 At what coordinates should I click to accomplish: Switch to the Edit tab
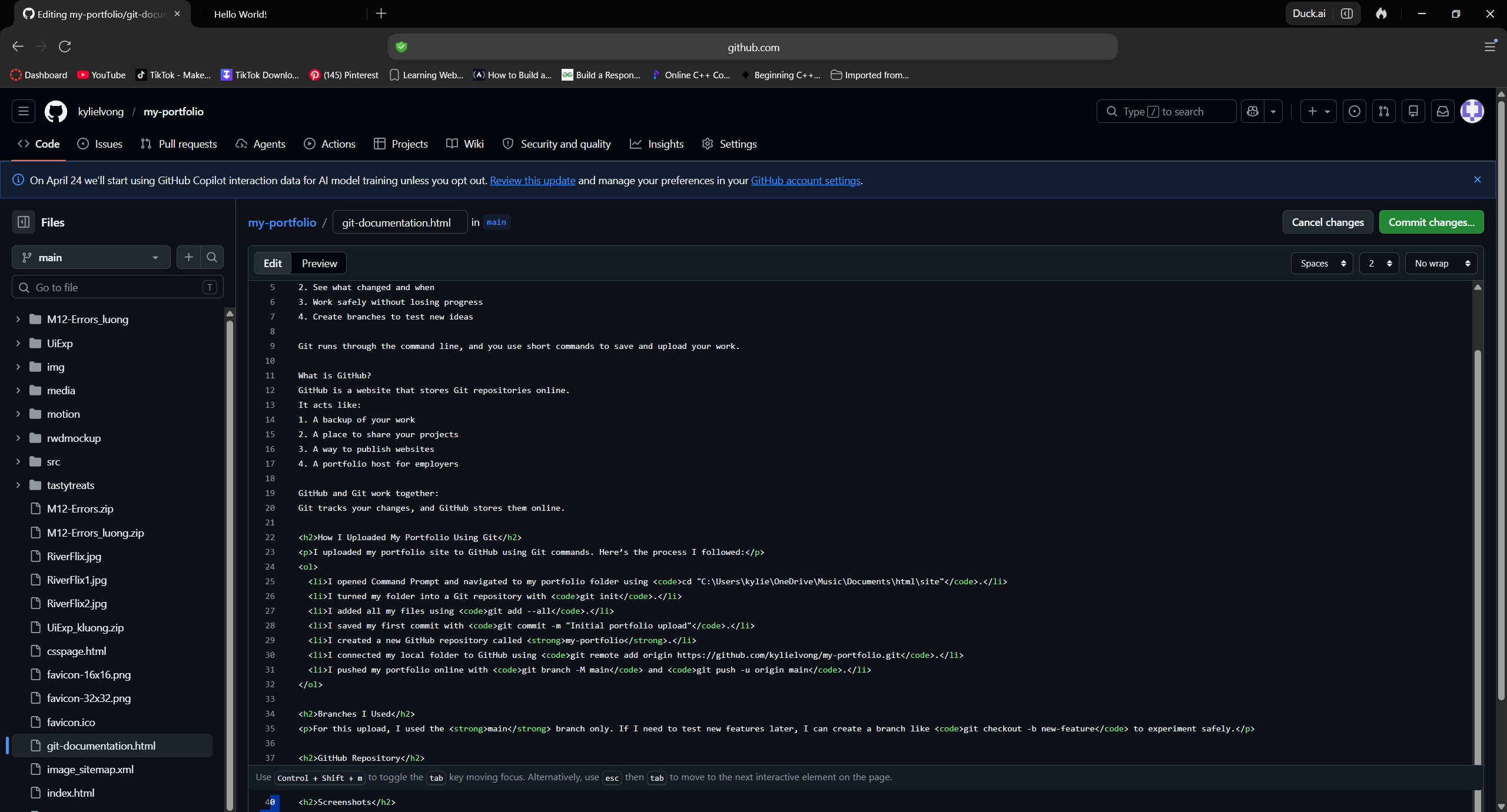273,263
